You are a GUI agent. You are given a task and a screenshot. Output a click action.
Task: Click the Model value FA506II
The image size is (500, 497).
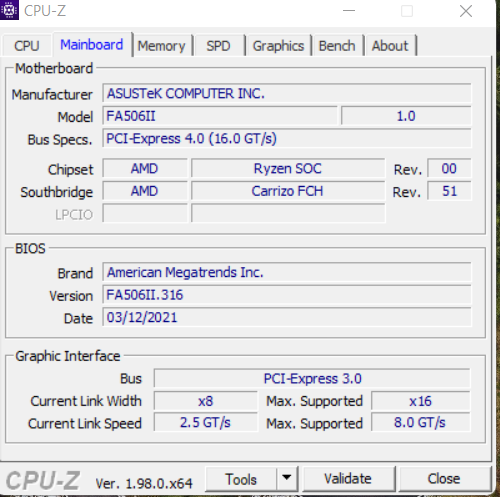point(220,116)
